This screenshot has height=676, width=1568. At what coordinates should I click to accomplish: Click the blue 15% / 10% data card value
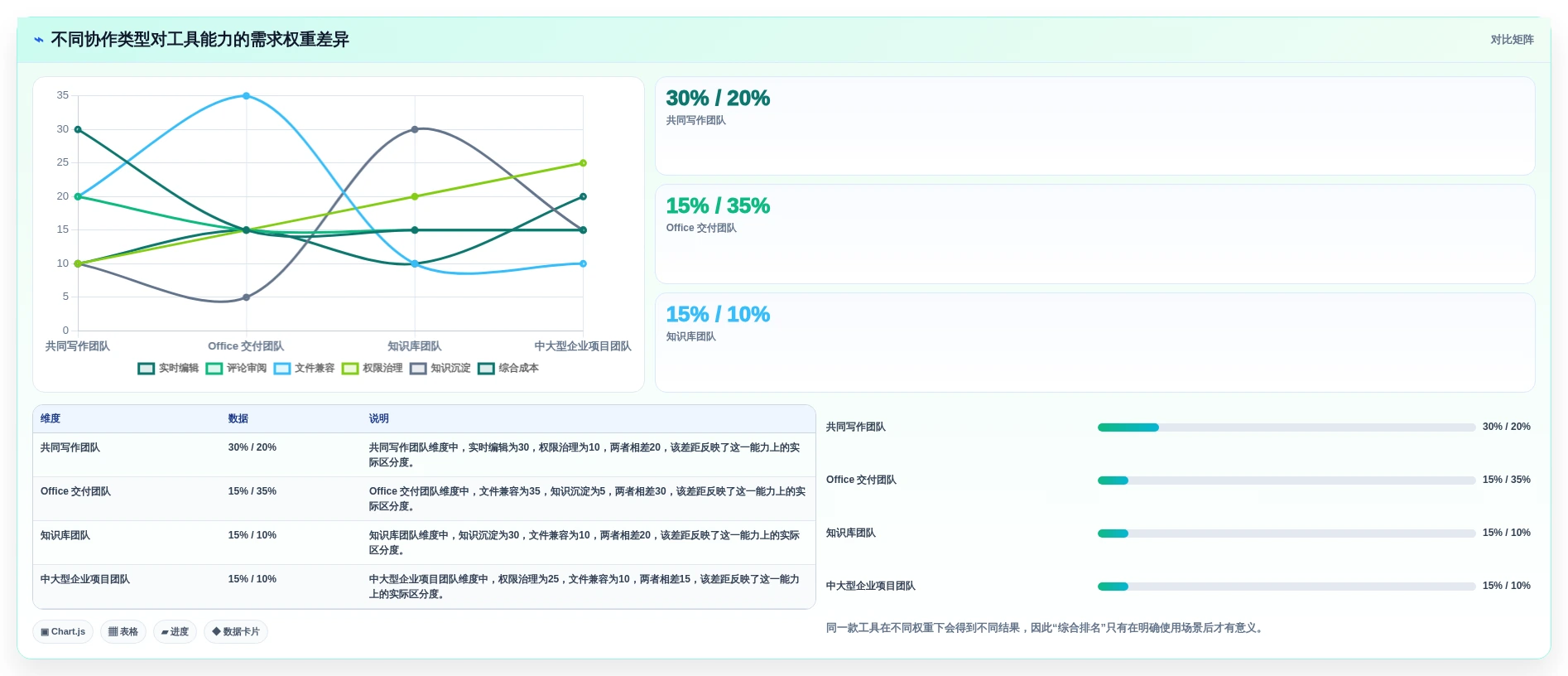(718, 315)
